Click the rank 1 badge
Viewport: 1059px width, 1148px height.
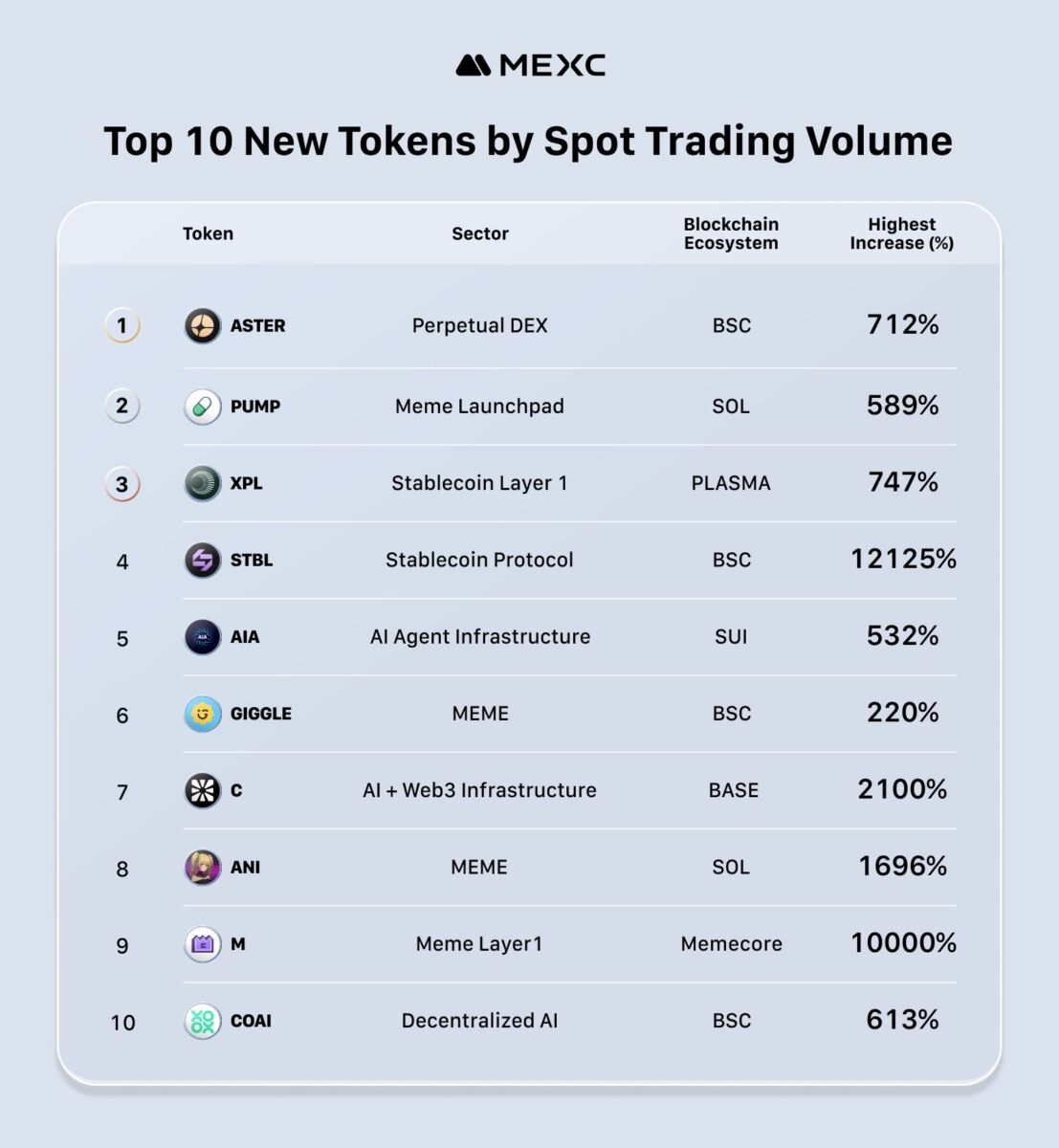pyautogui.click(x=121, y=326)
